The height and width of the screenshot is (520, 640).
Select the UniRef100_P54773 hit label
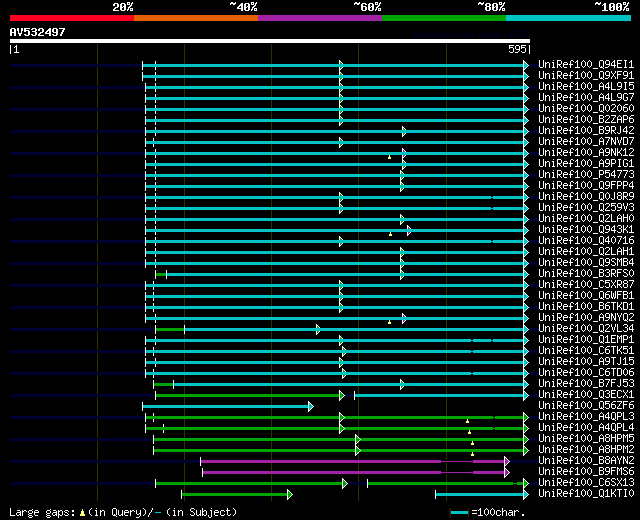(585, 174)
